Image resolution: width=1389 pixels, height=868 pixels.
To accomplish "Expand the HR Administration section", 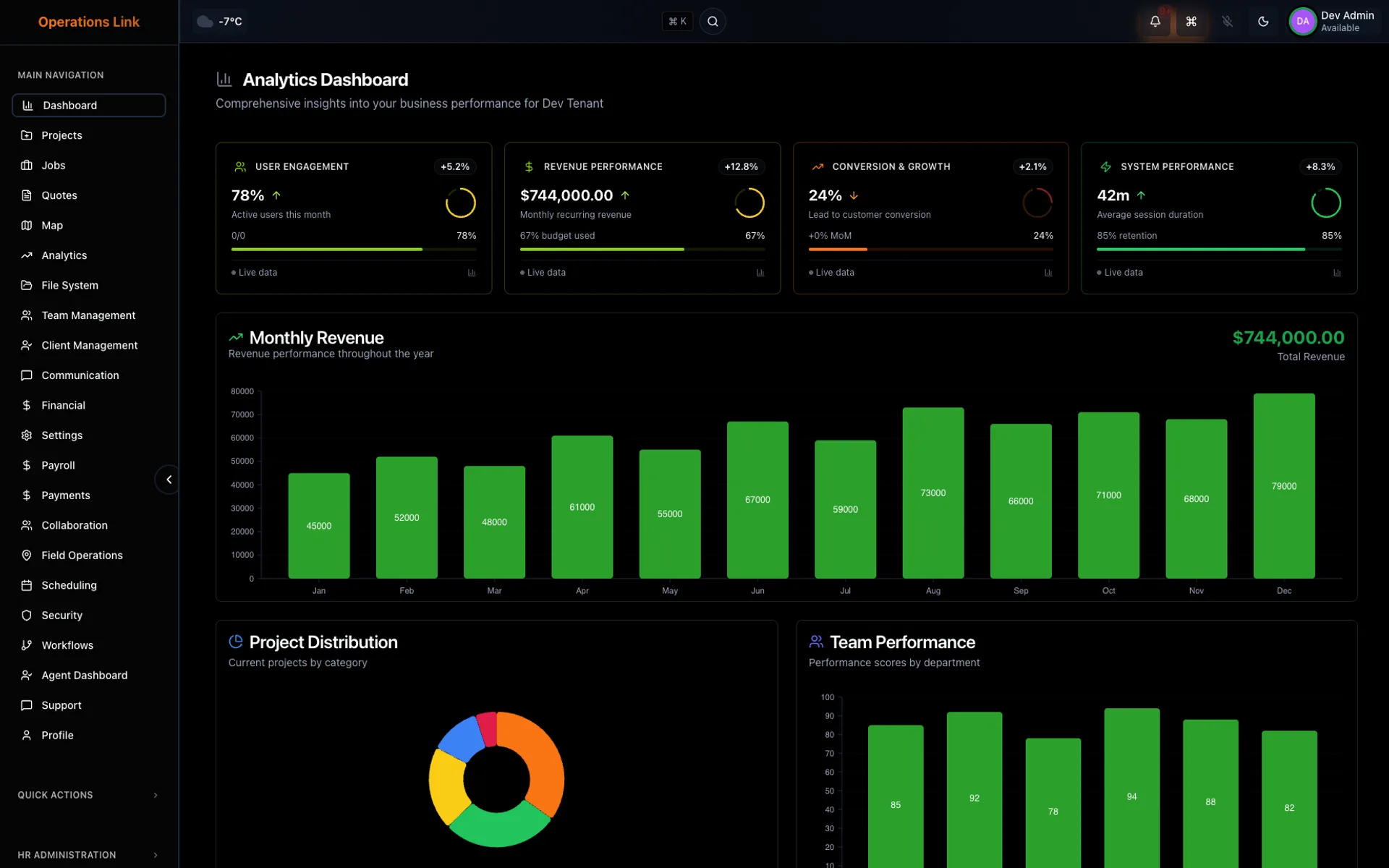I will (x=88, y=855).
